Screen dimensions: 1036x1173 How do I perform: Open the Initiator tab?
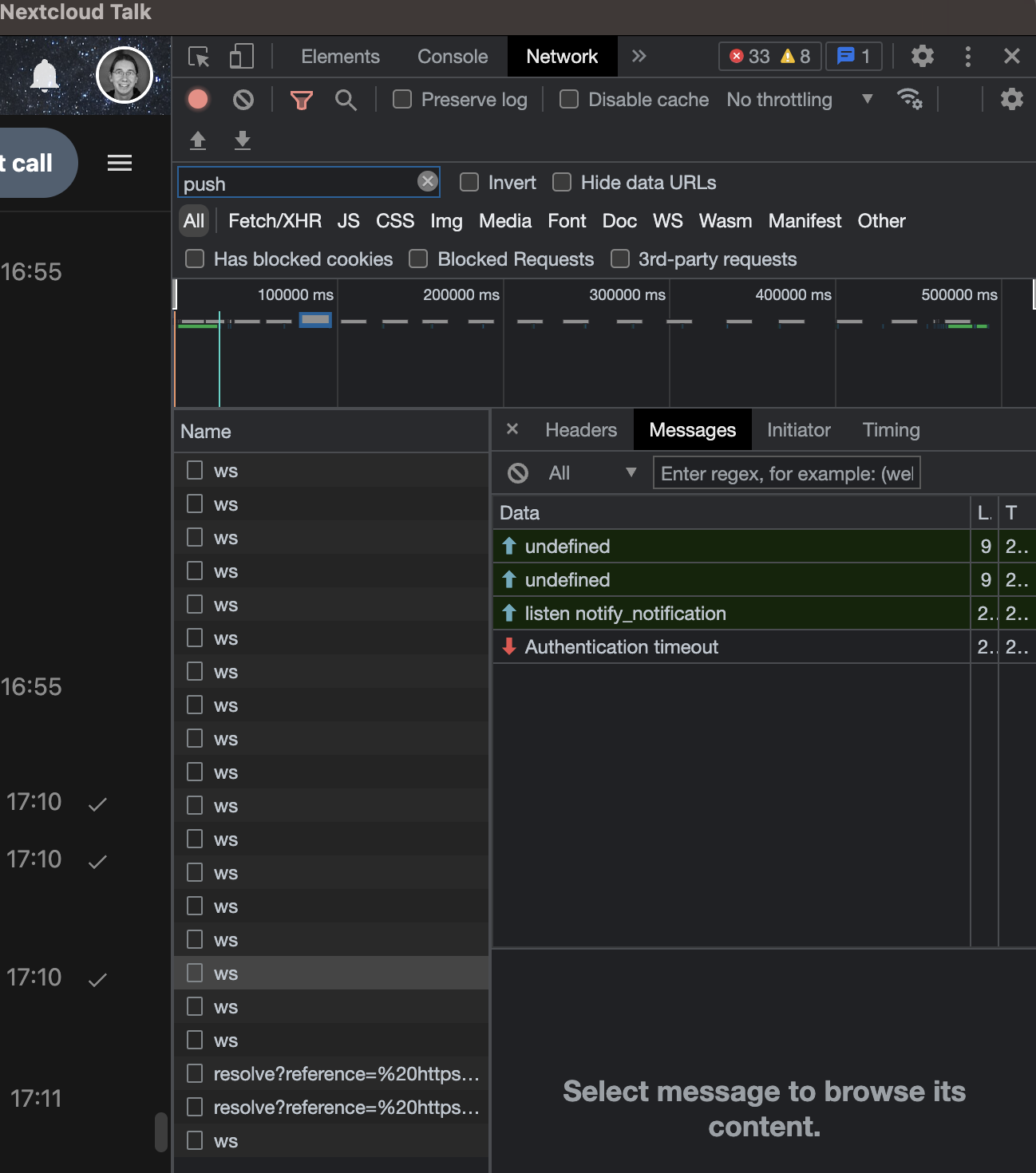pos(799,430)
